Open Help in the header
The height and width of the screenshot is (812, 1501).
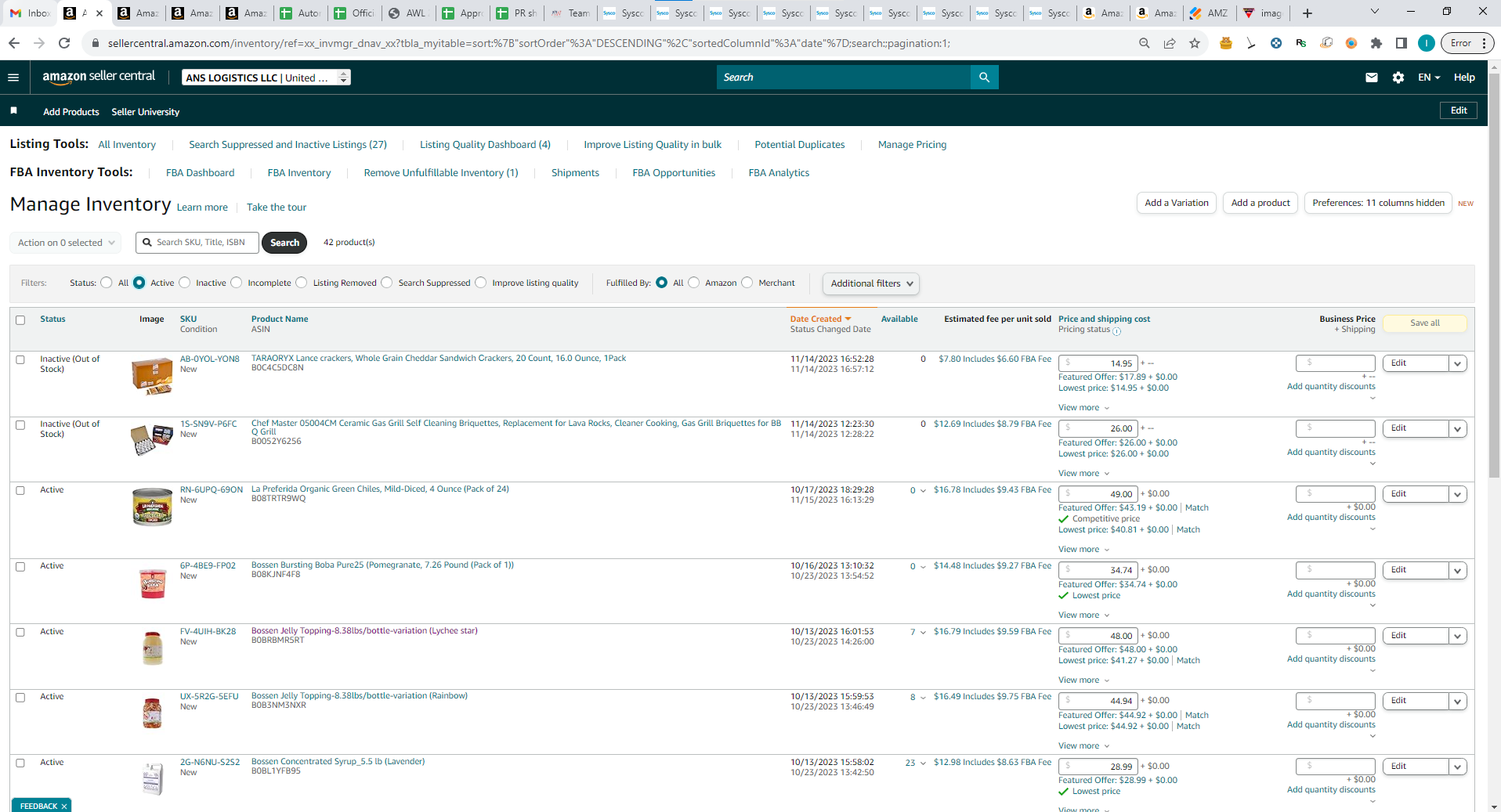[x=1464, y=78]
